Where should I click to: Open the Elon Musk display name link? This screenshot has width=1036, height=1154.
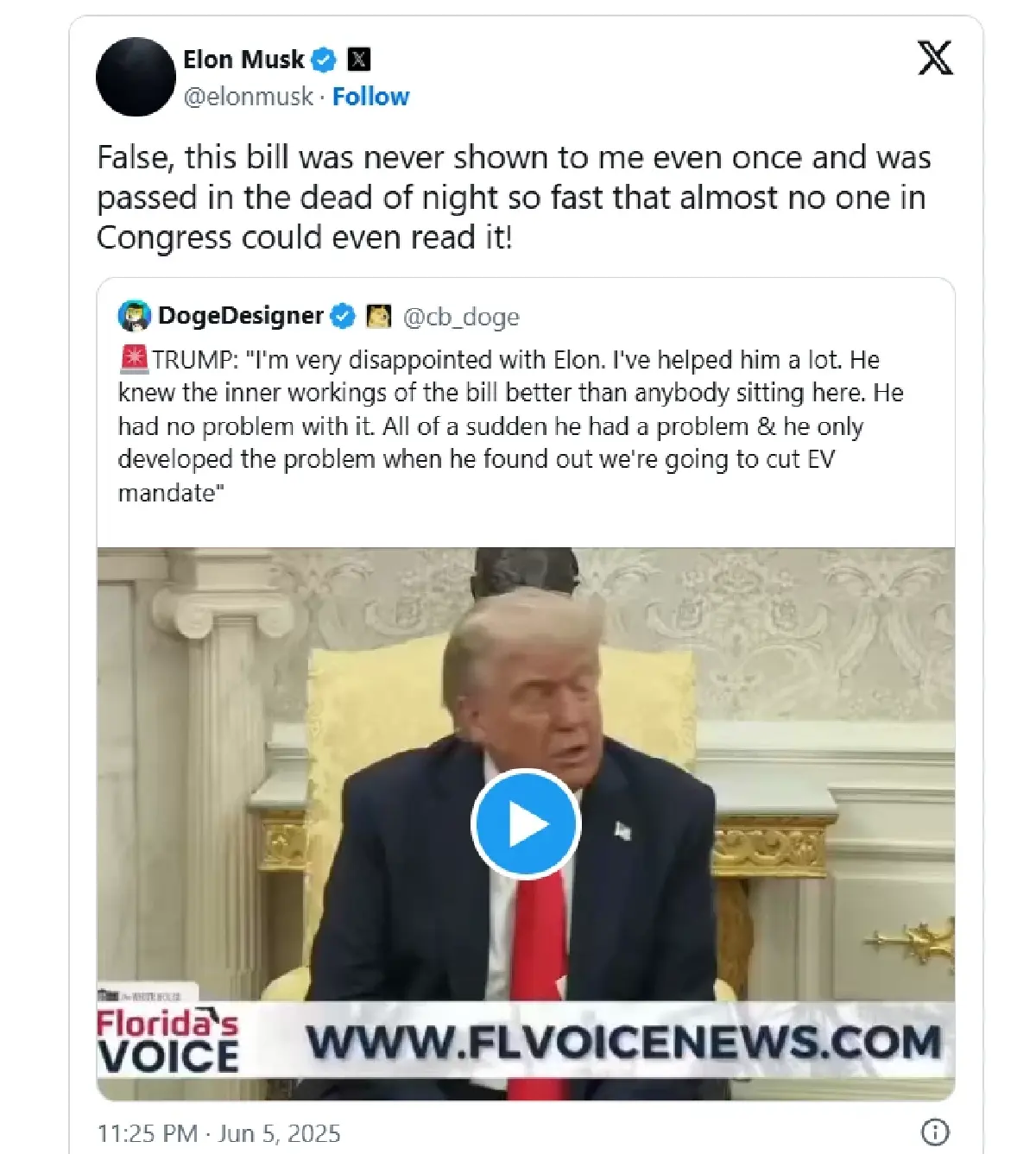pyautogui.click(x=243, y=60)
